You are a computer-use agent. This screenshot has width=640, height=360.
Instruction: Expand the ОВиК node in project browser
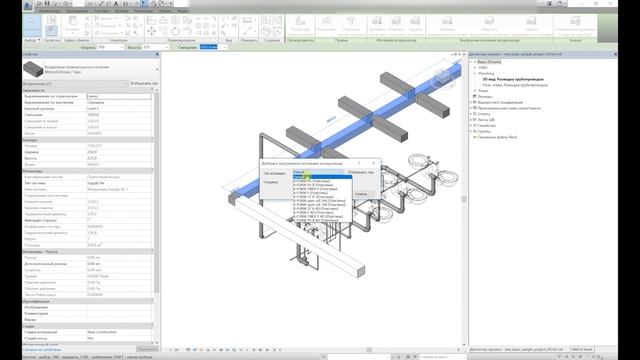475,68
